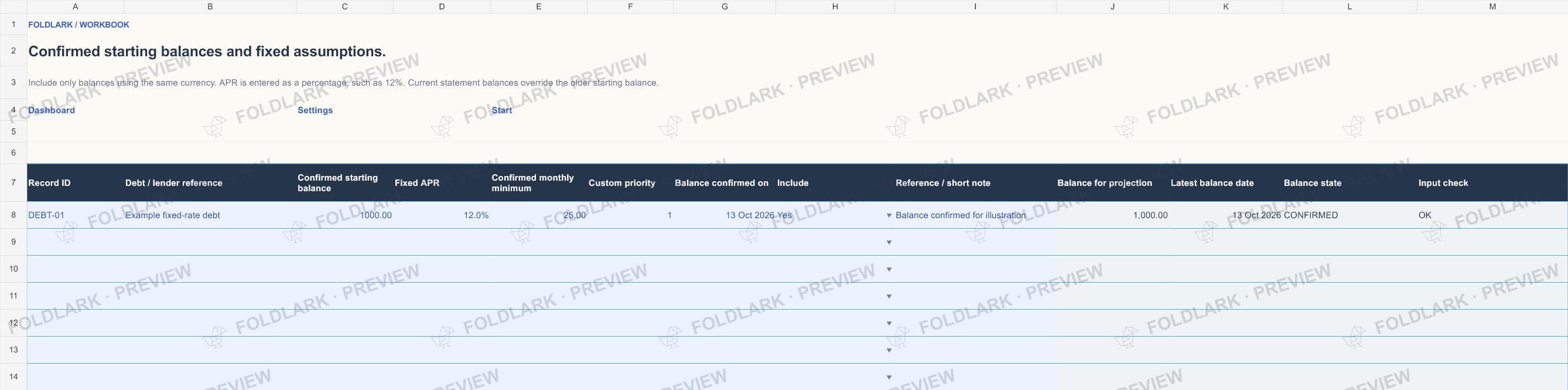Select the 1000.00 confirmed starting balance cell
The height and width of the screenshot is (390, 1568).
(x=344, y=215)
